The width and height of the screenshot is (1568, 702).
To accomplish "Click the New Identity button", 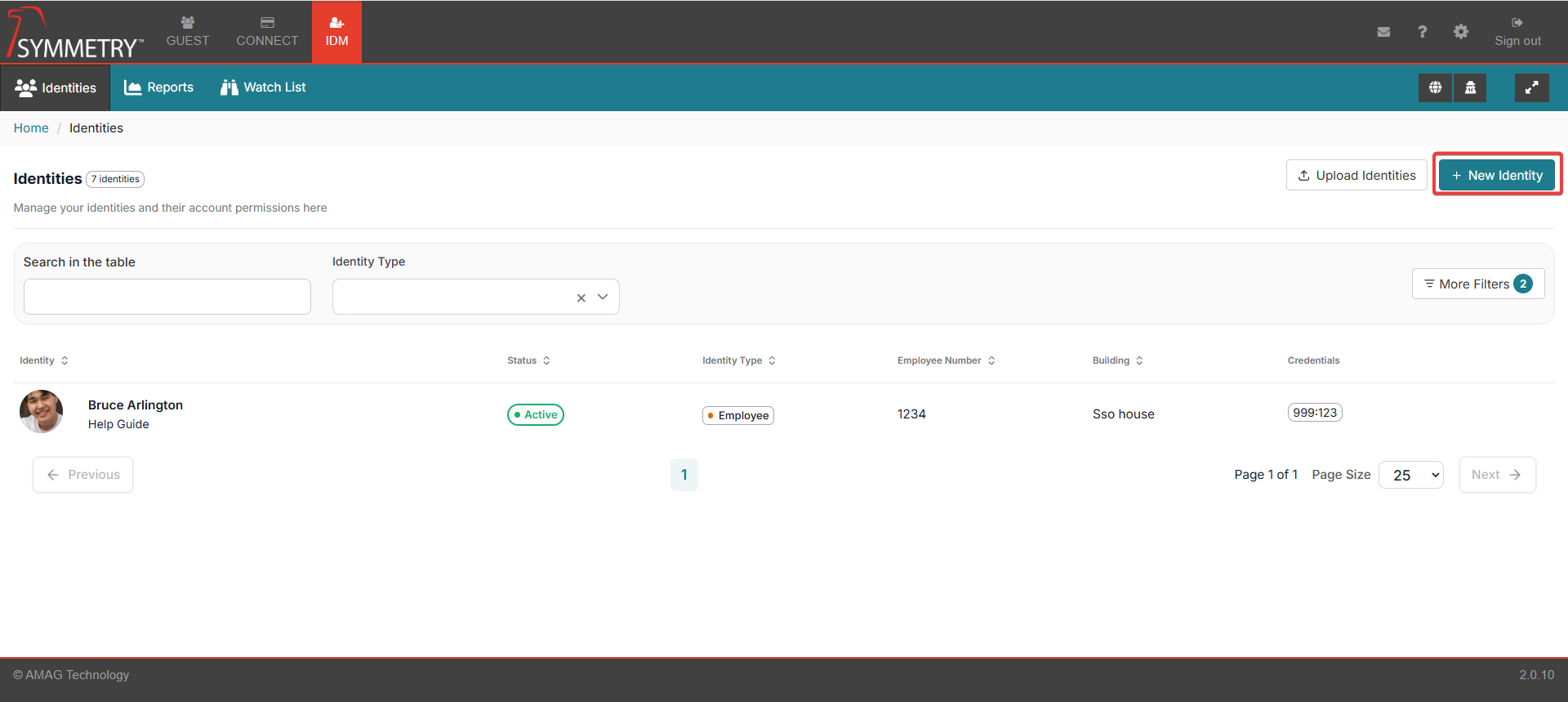I will 1496,176.
